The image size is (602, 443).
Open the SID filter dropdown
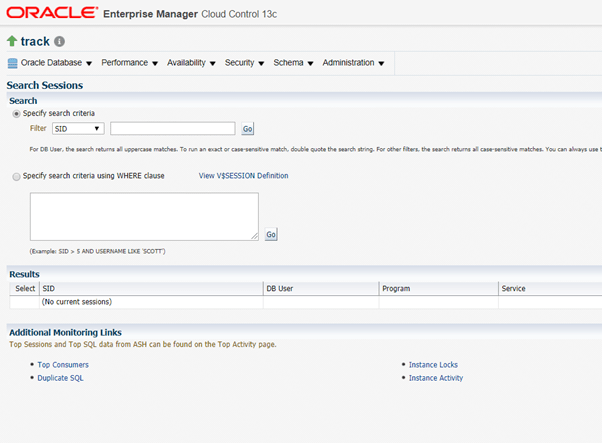click(x=78, y=129)
